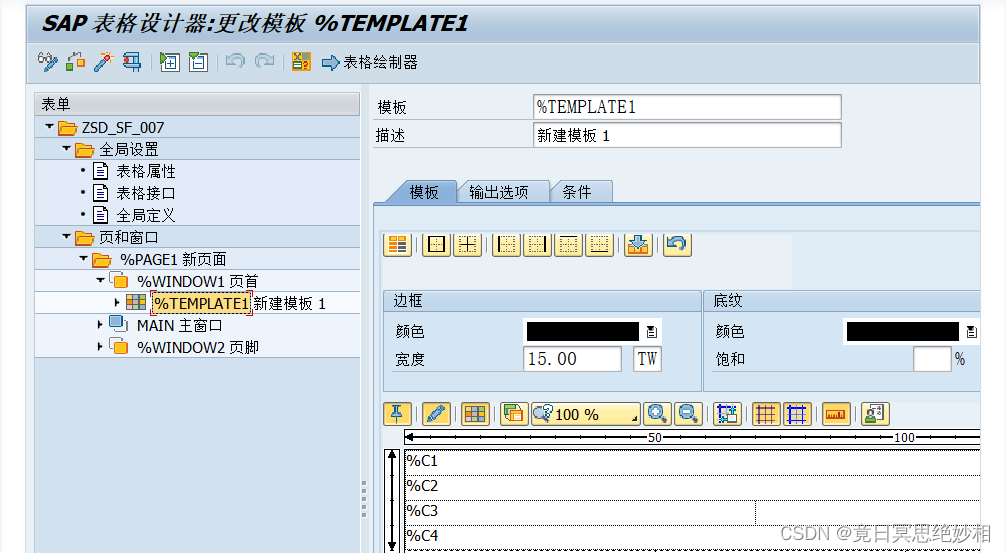Collapse the 页和窗口 folder
The image size is (1006, 553).
[x=66, y=237]
